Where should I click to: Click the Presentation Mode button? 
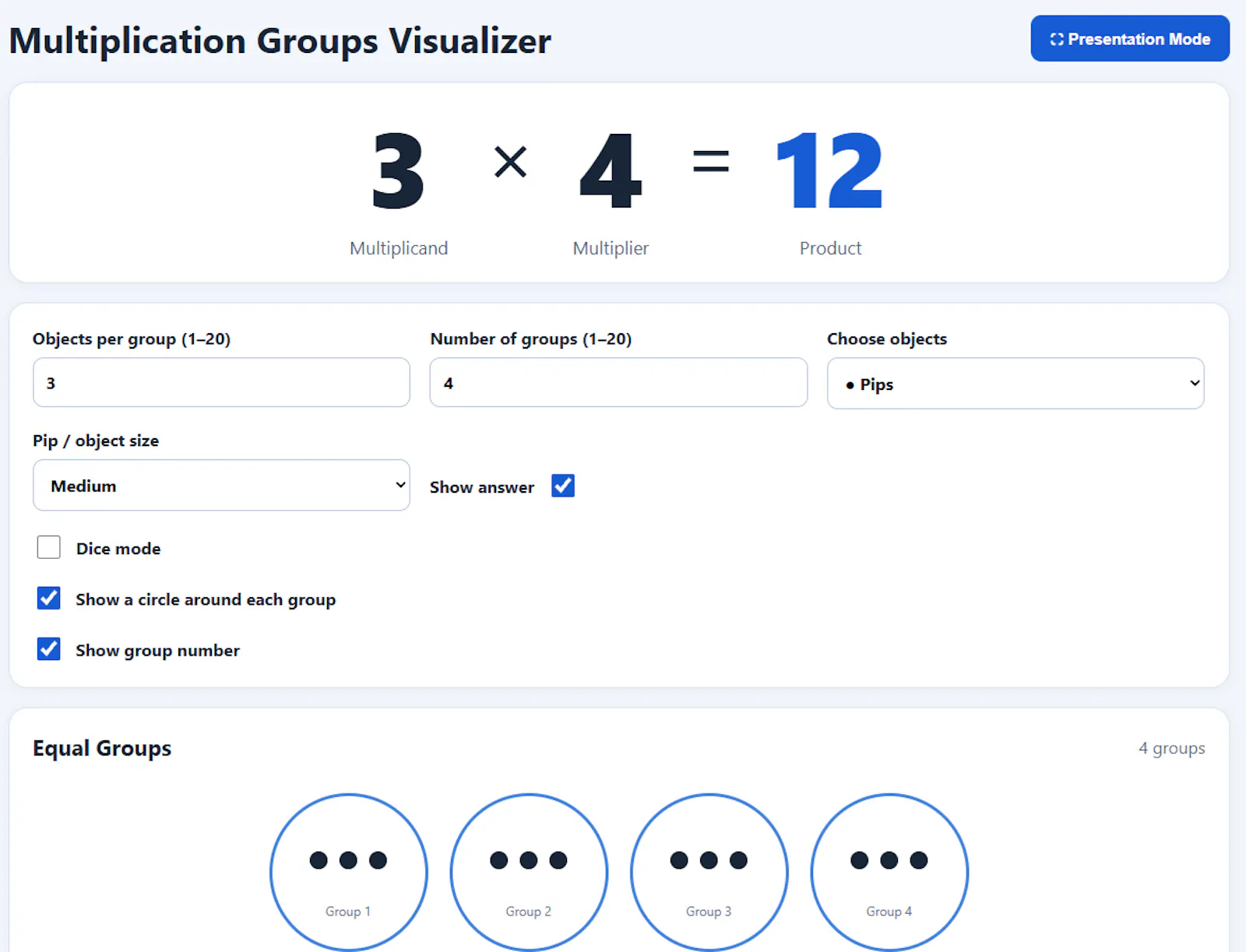click(1129, 38)
